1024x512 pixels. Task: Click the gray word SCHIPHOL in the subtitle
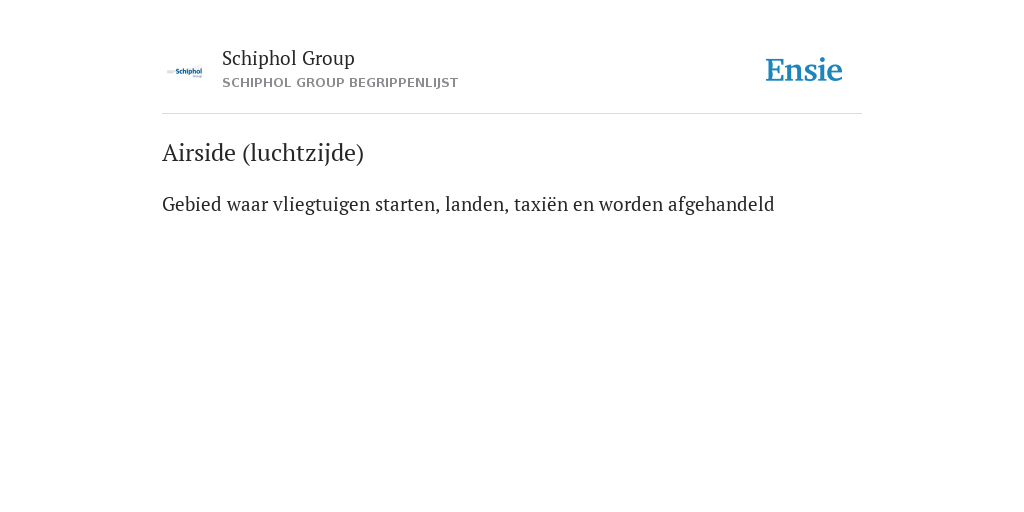pos(257,83)
